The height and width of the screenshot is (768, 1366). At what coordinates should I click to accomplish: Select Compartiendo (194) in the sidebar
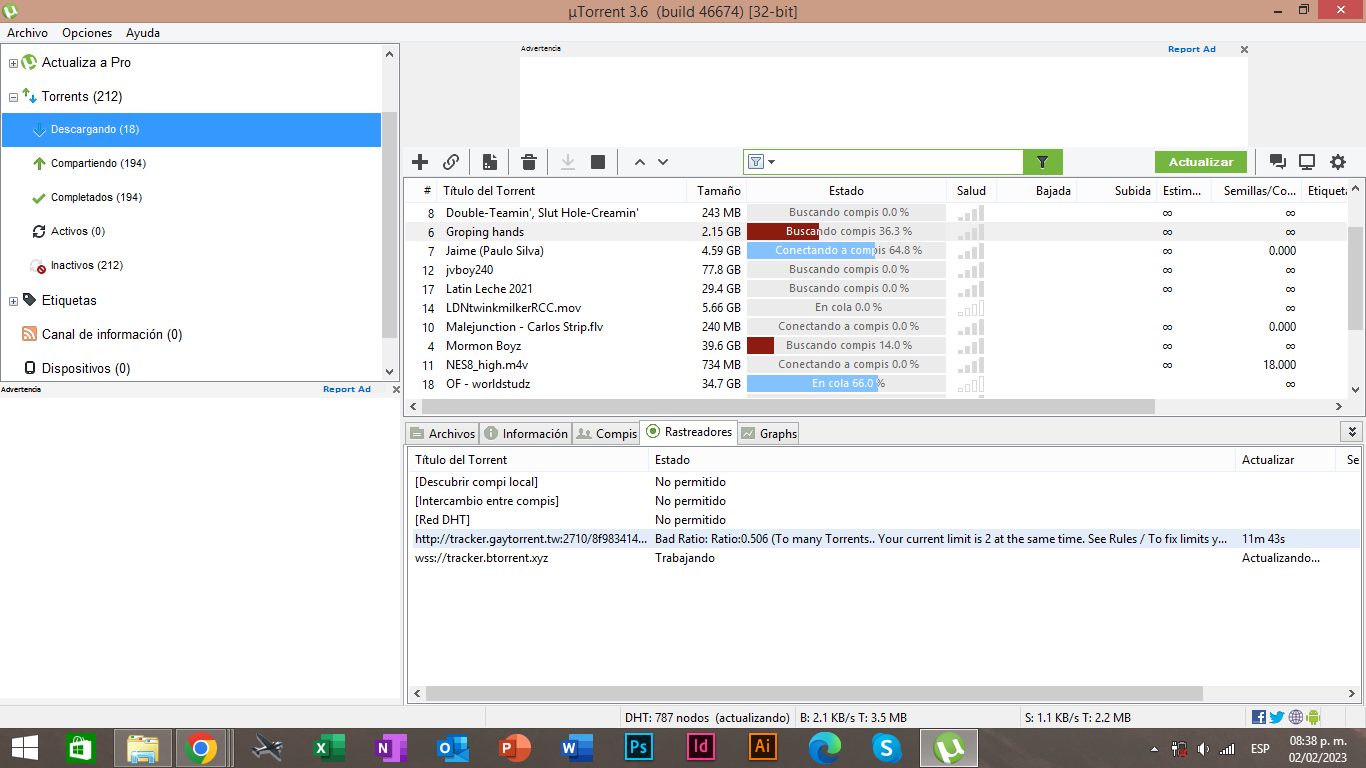click(98, 163)
